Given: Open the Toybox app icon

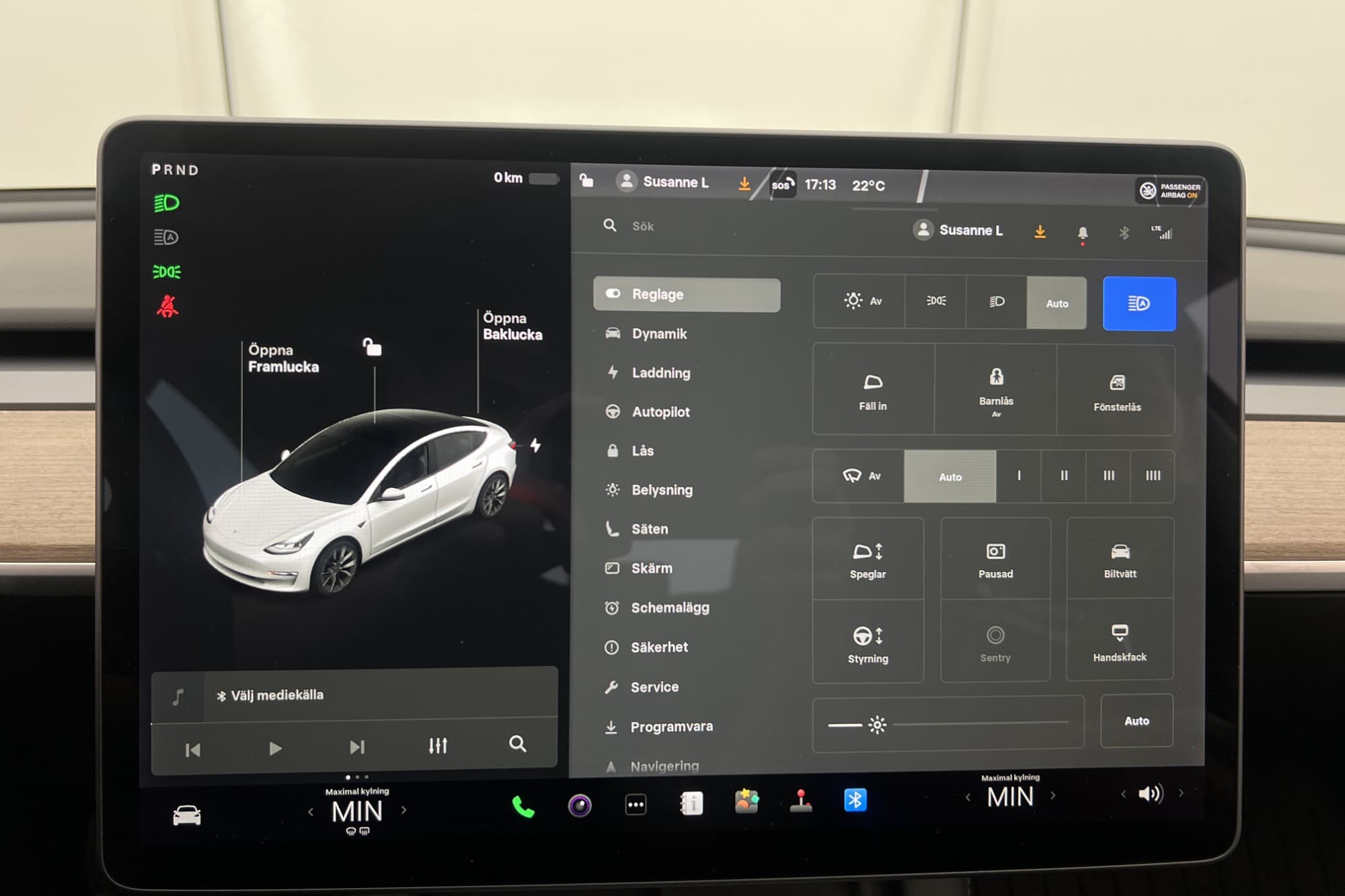Looking at the screenshot, I should pos(746,801).
